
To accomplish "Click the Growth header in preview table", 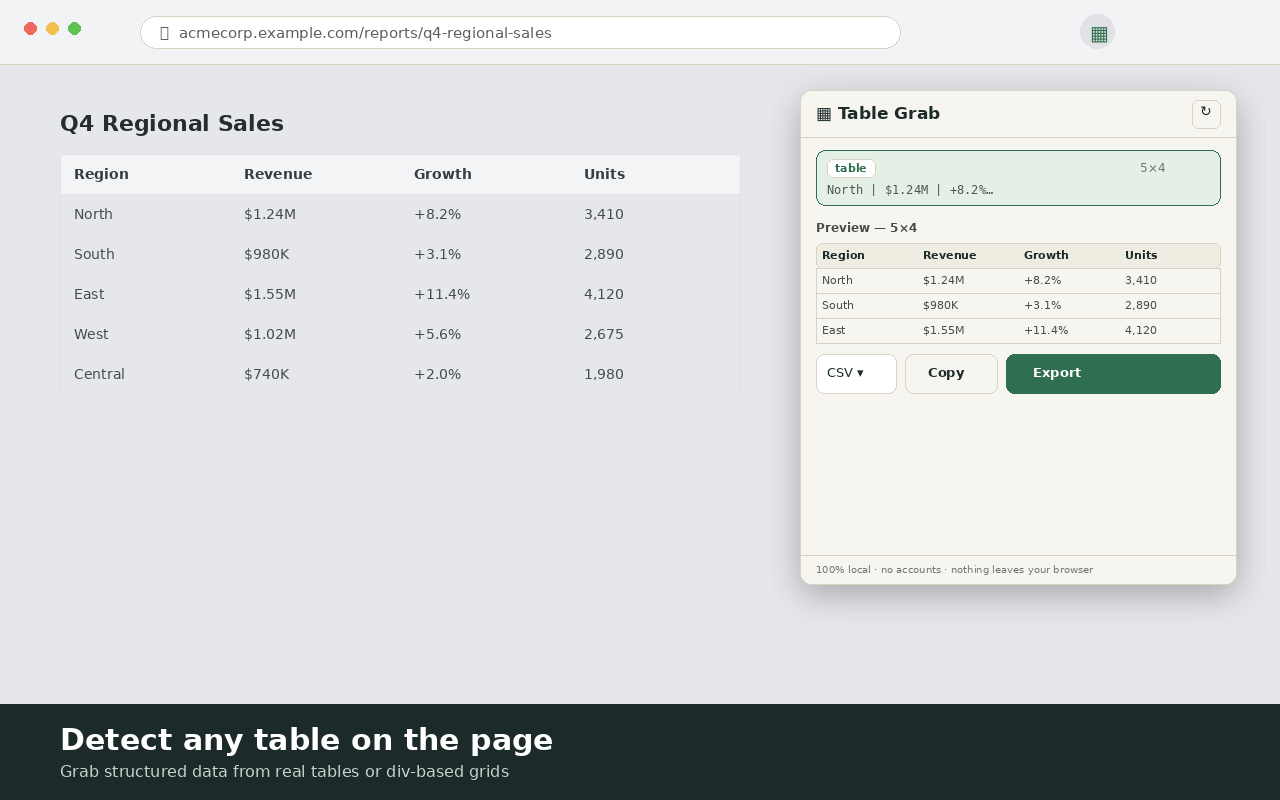I will pyautogui.click(x=1046, y=255).
